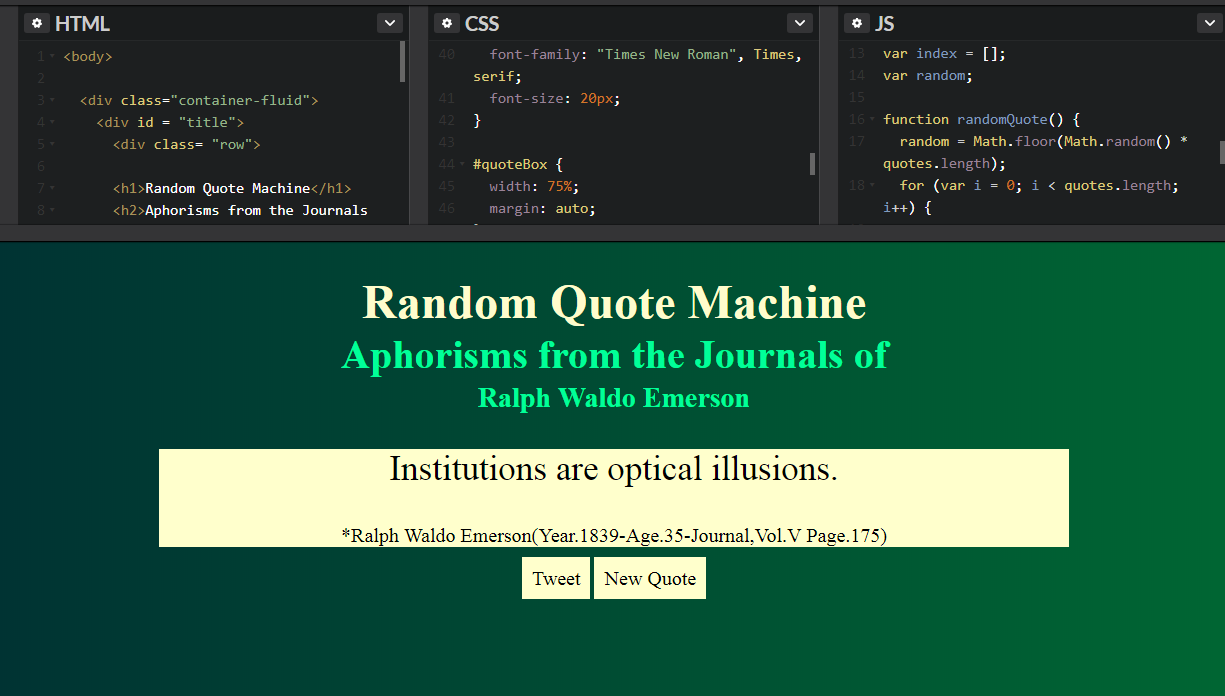Fold for loop at JS line 18
The width and height of the screenshot is (1225, 696).
pyautogui.click(x=872, y=186)
